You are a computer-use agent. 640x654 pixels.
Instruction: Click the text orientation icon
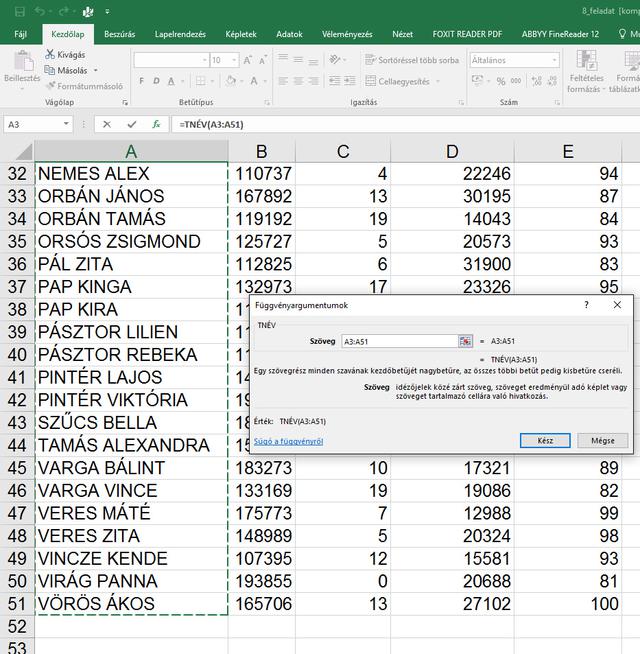pos(335,60)
